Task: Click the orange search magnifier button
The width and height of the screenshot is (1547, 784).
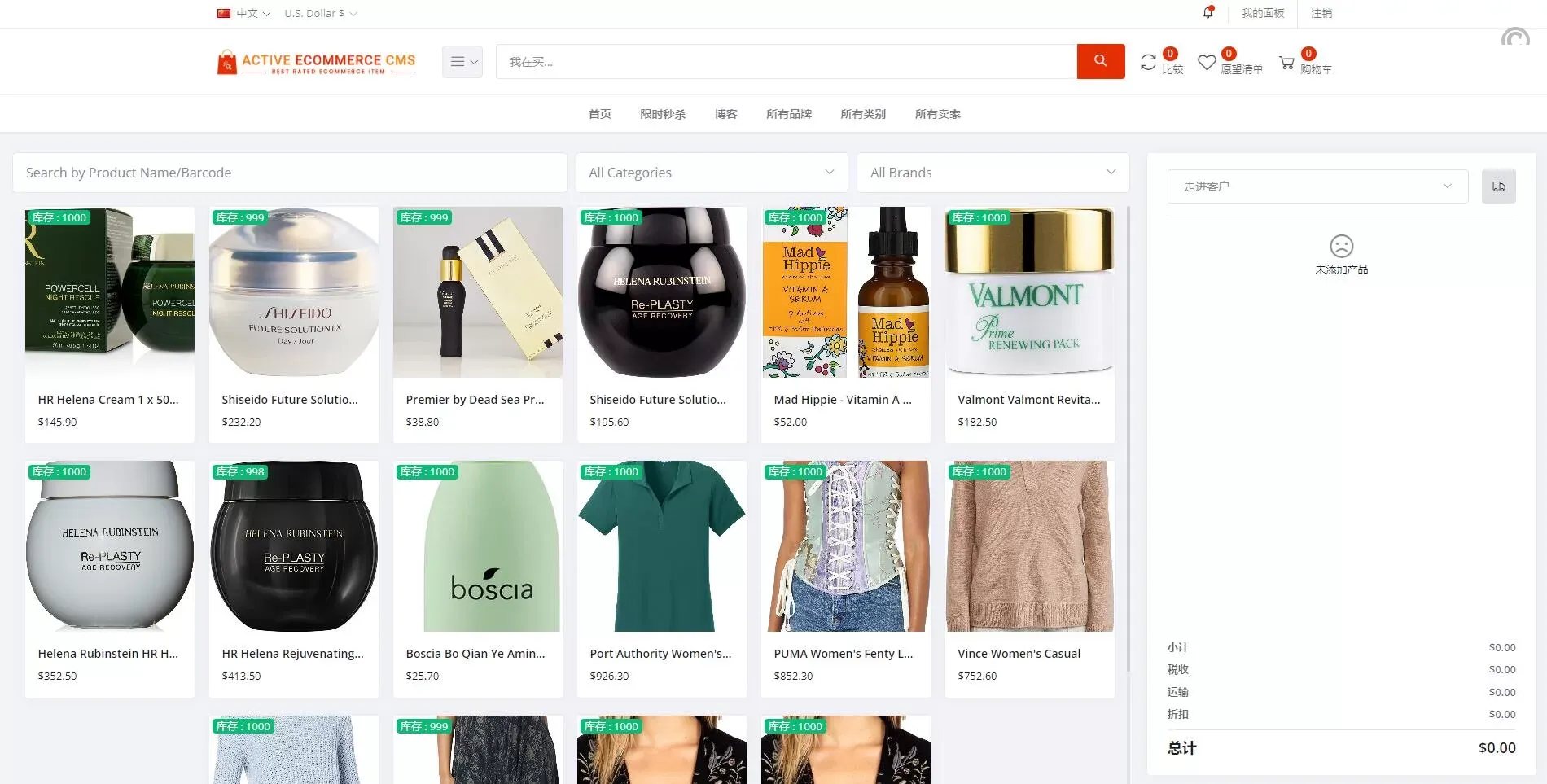Action: 1100,61
